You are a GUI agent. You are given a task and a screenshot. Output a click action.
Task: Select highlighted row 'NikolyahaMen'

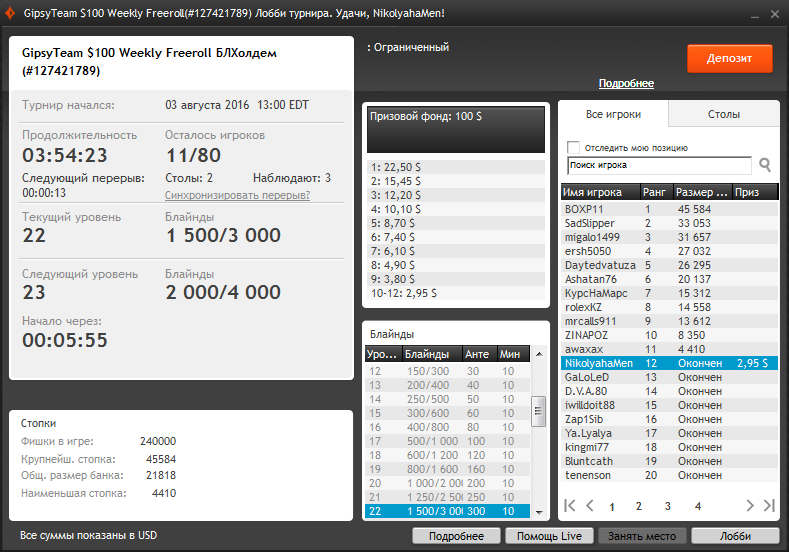669,363
